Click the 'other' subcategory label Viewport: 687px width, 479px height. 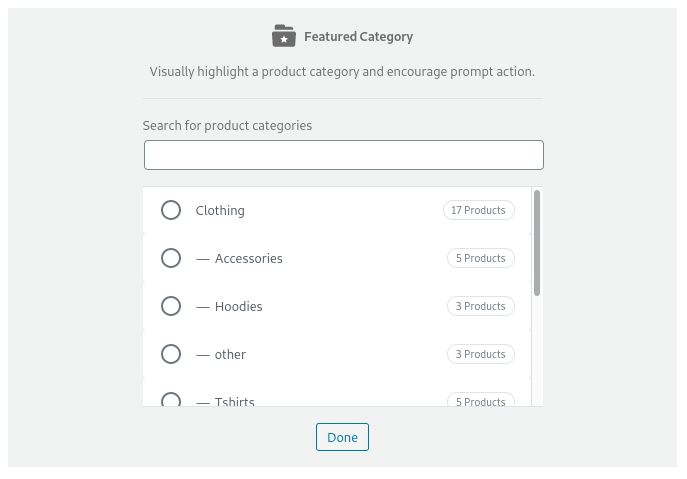tap(230, 354)
